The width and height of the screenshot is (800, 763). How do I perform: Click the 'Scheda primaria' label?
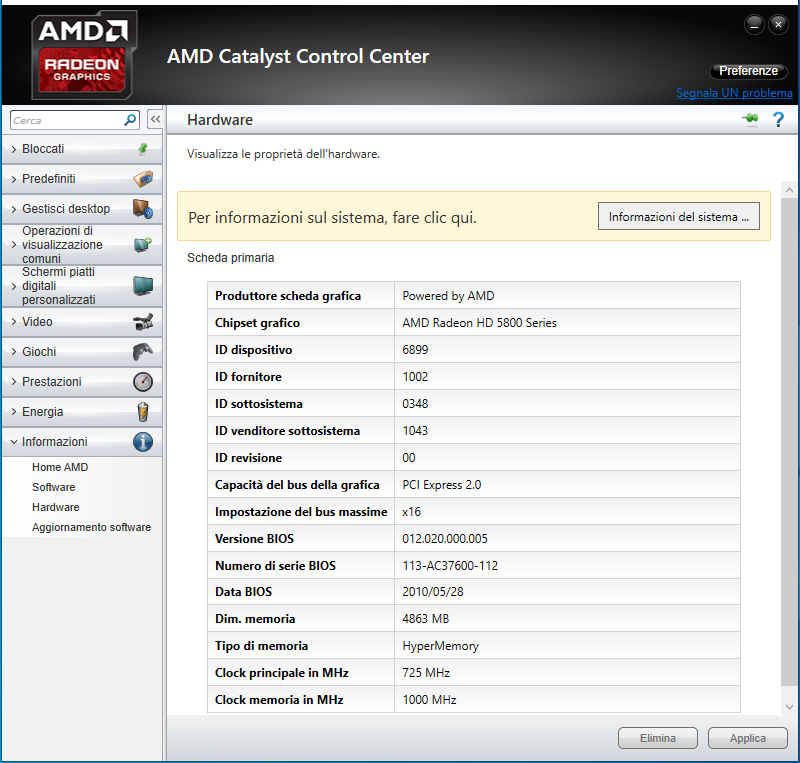(x=230, y=258)
